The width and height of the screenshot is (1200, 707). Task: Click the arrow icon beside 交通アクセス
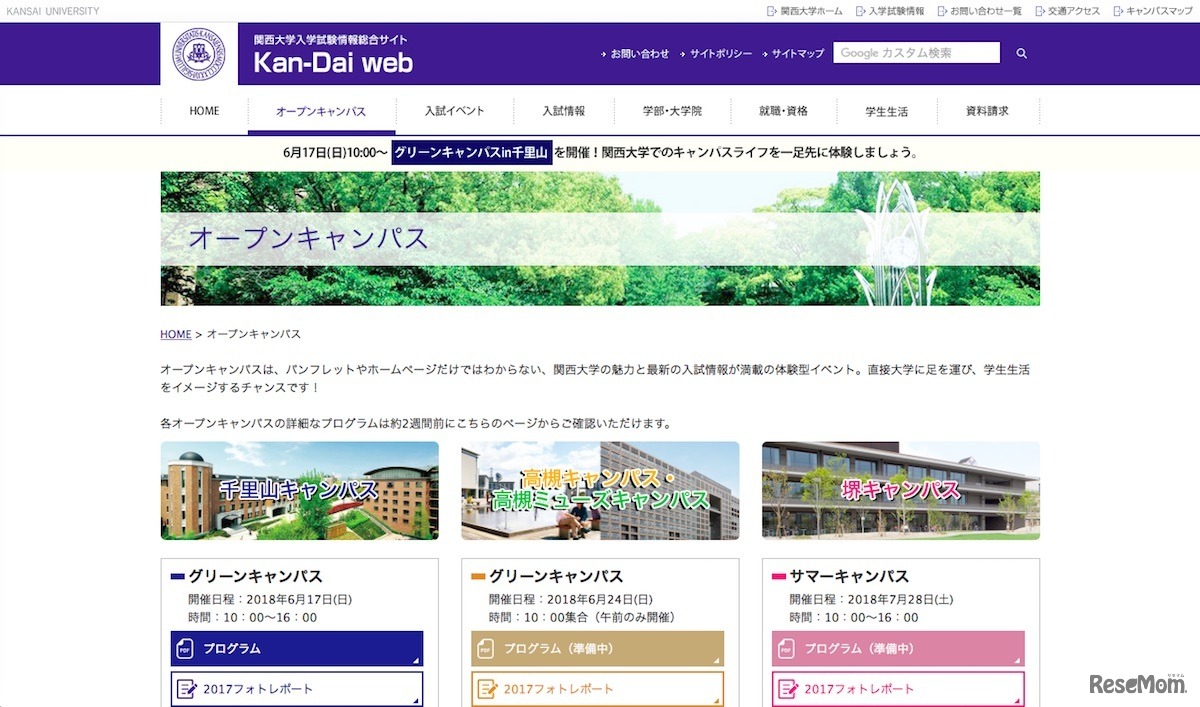pyautogui.click(x=1040, y=11)
